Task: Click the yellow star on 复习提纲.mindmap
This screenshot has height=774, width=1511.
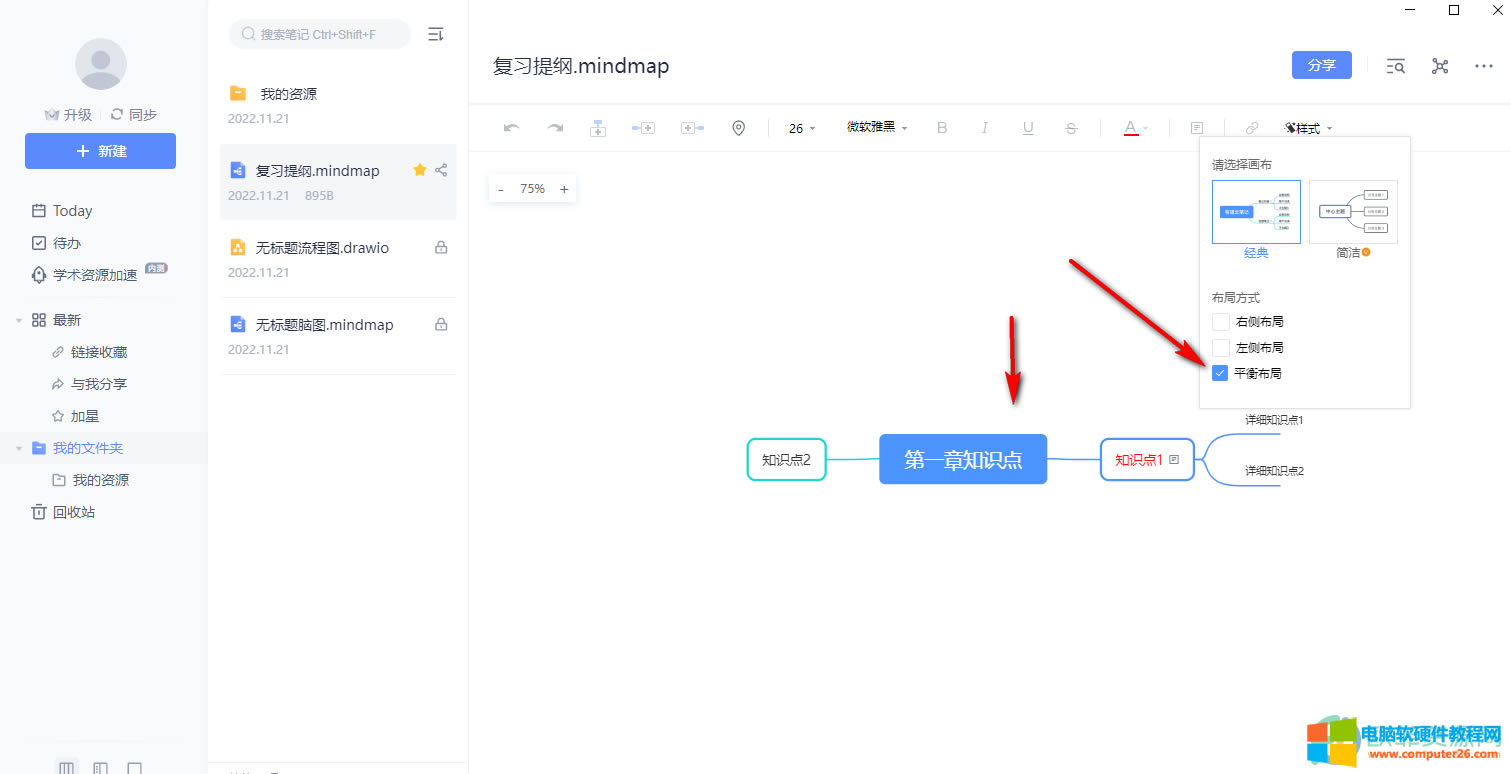Action: point(420,170)
